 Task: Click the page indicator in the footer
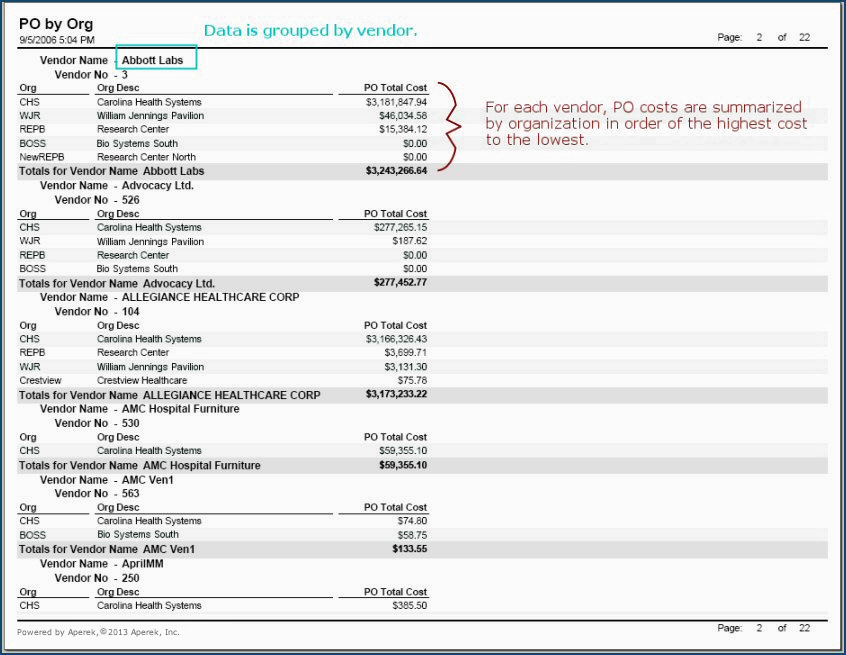point(763,628)
